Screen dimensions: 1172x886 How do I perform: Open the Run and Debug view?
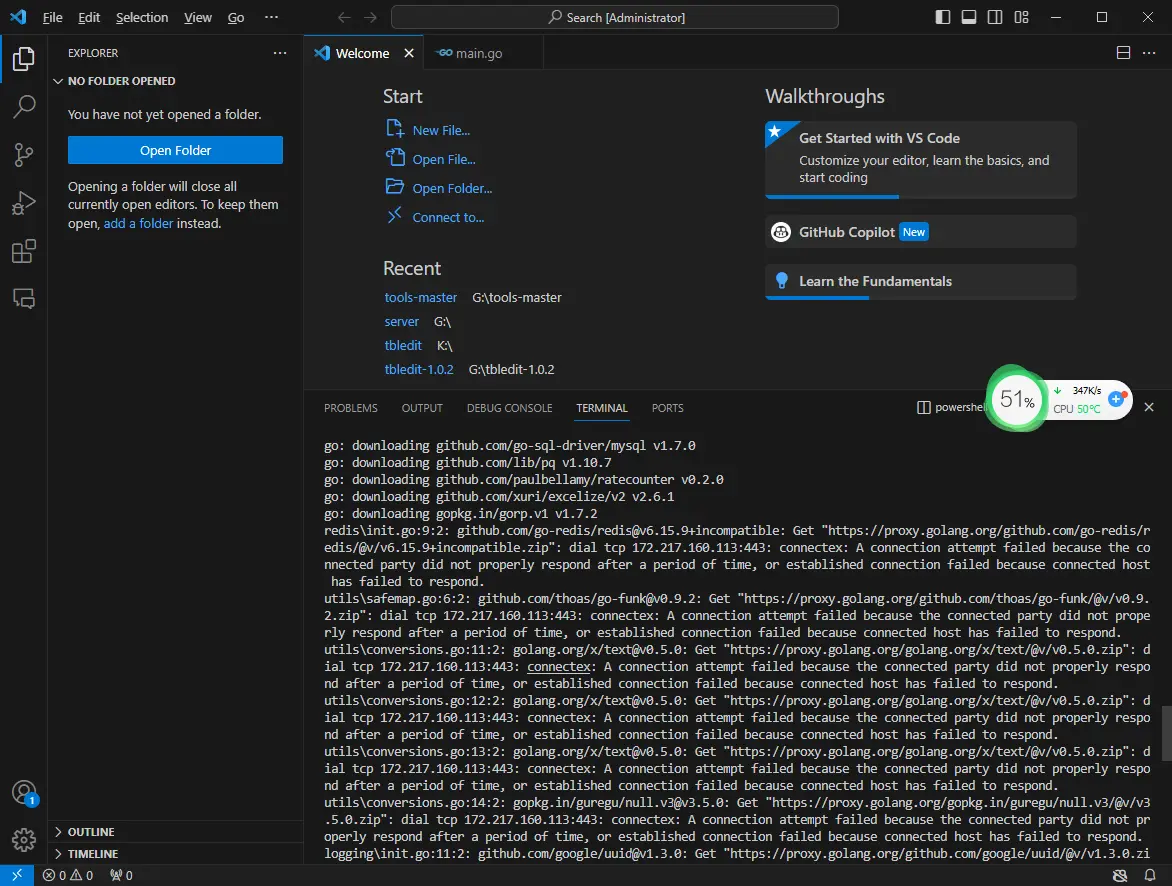[23, 203]
